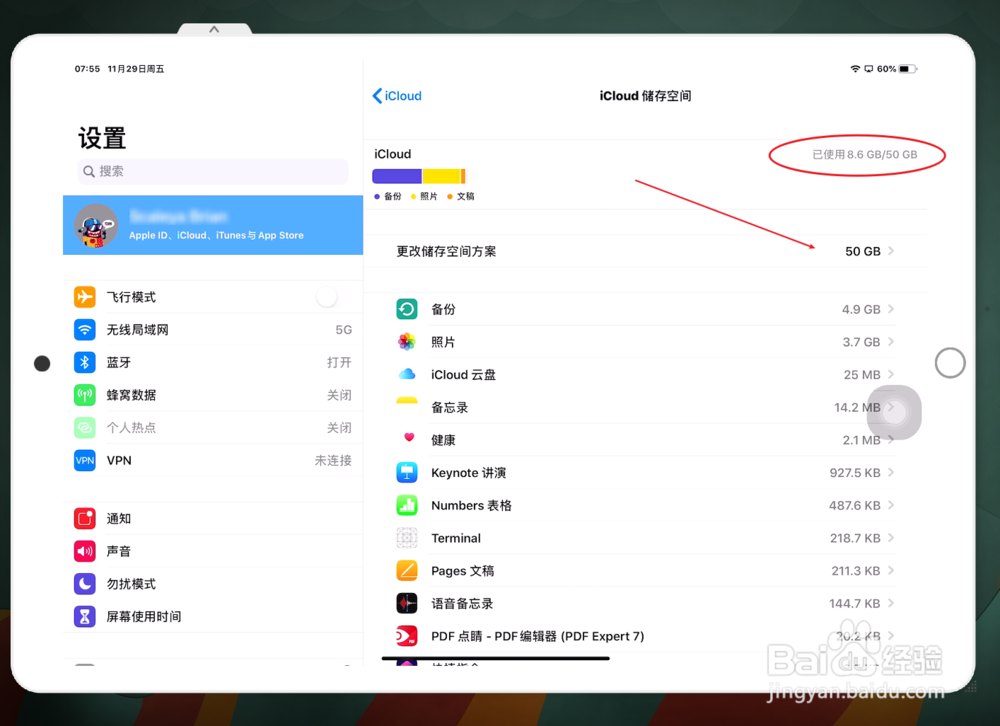Open the 487.6 KB Numbers chevron

[x=891, y=505]
